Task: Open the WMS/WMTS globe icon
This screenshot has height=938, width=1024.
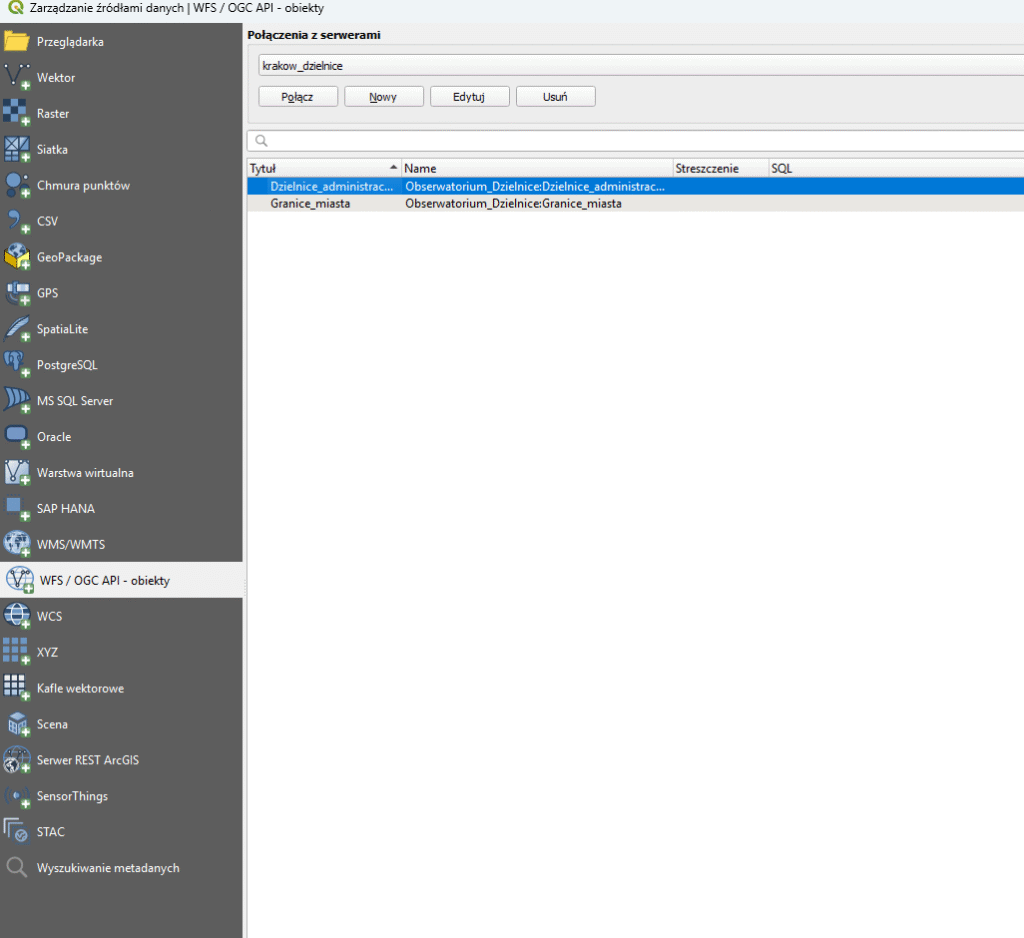Action: (x=17, y=544)
